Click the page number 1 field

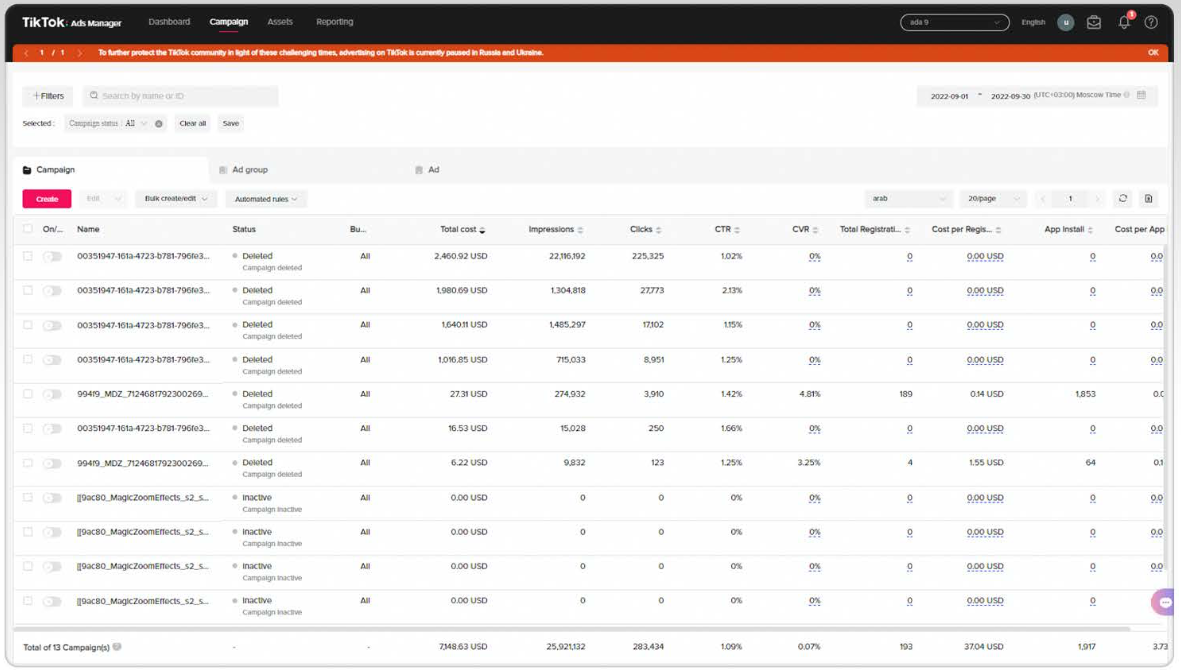[x=1070, y=199]
